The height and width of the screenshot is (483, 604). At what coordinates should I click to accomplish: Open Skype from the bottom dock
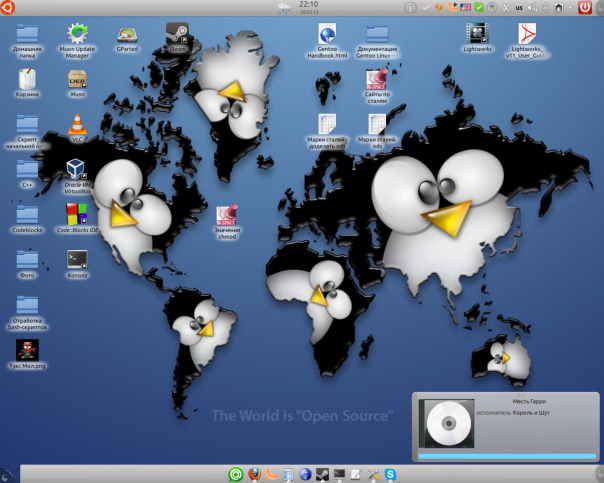pos(390,474)
